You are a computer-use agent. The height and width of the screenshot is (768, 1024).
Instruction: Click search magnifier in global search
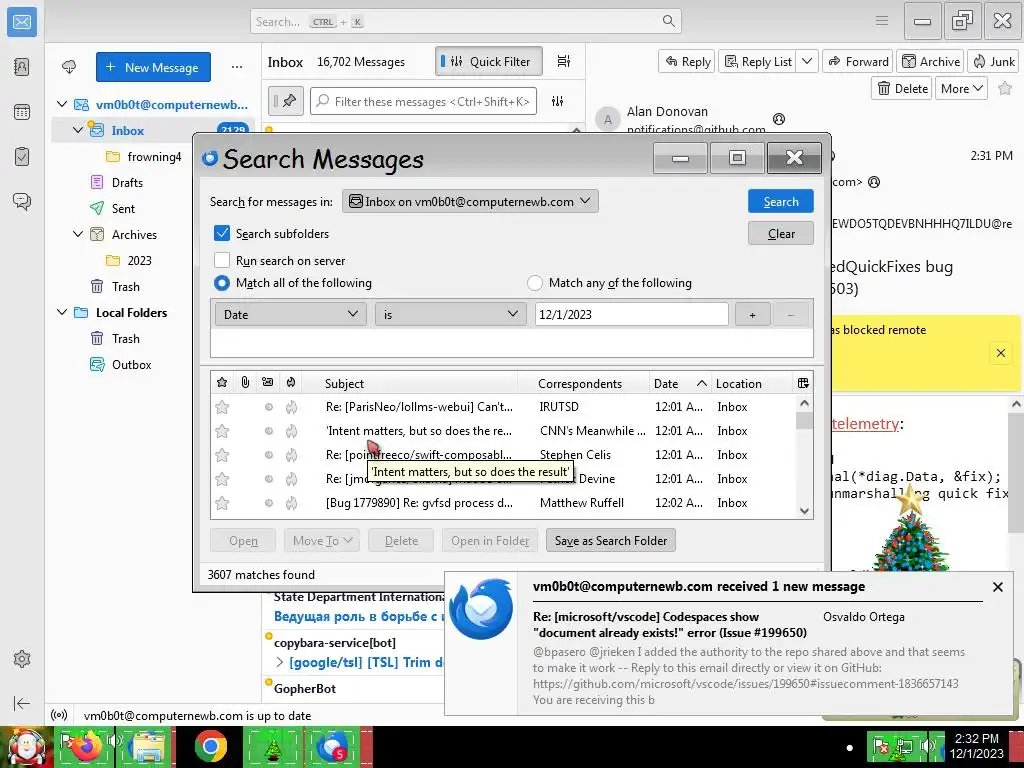668,22
